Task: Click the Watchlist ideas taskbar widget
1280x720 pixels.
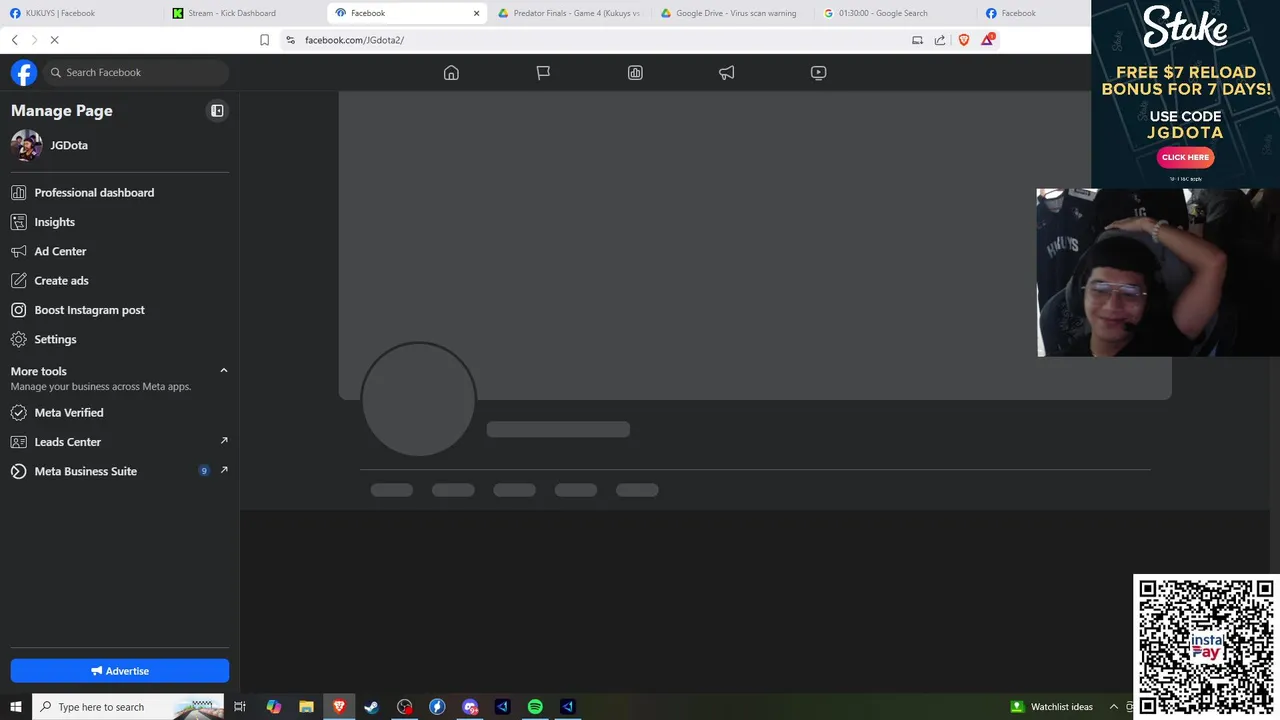Action: (x=1052, y=707)
